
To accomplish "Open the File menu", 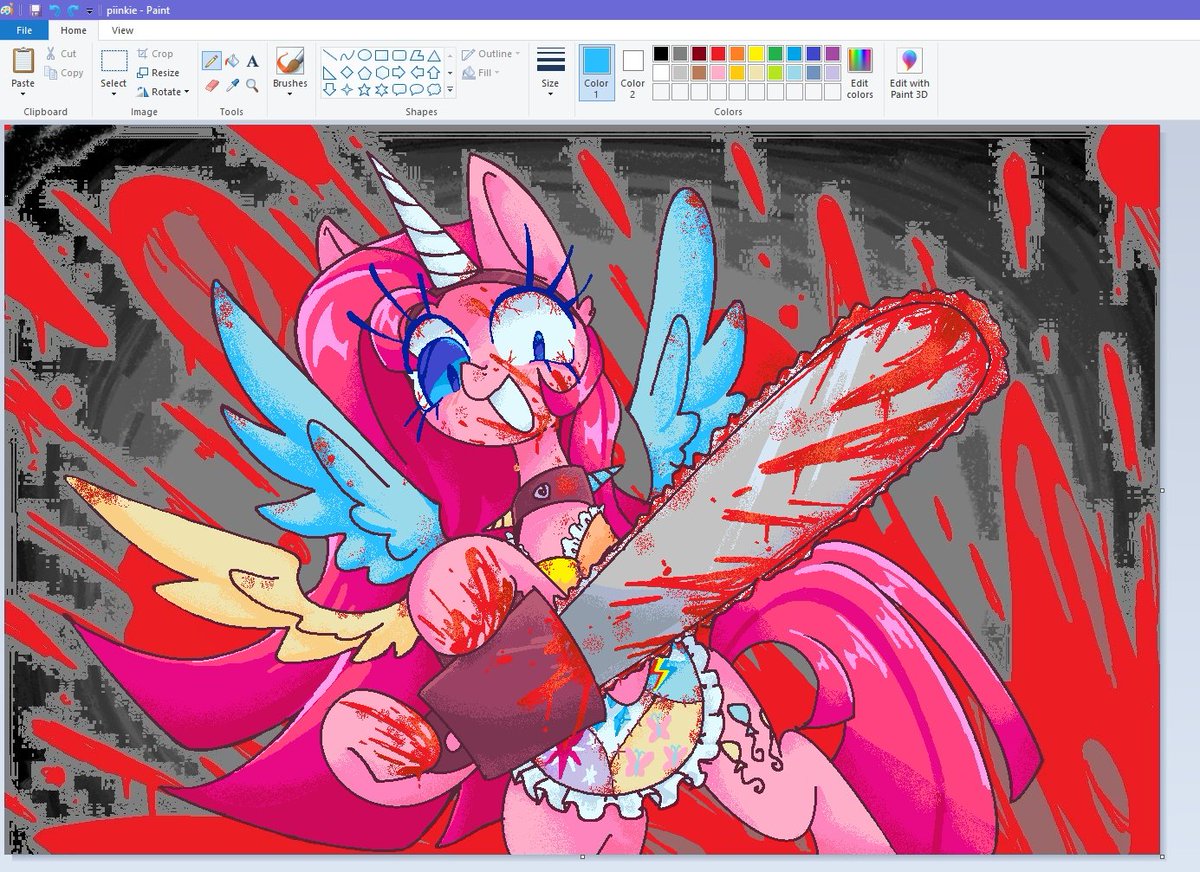I will [x=23, y=30].
